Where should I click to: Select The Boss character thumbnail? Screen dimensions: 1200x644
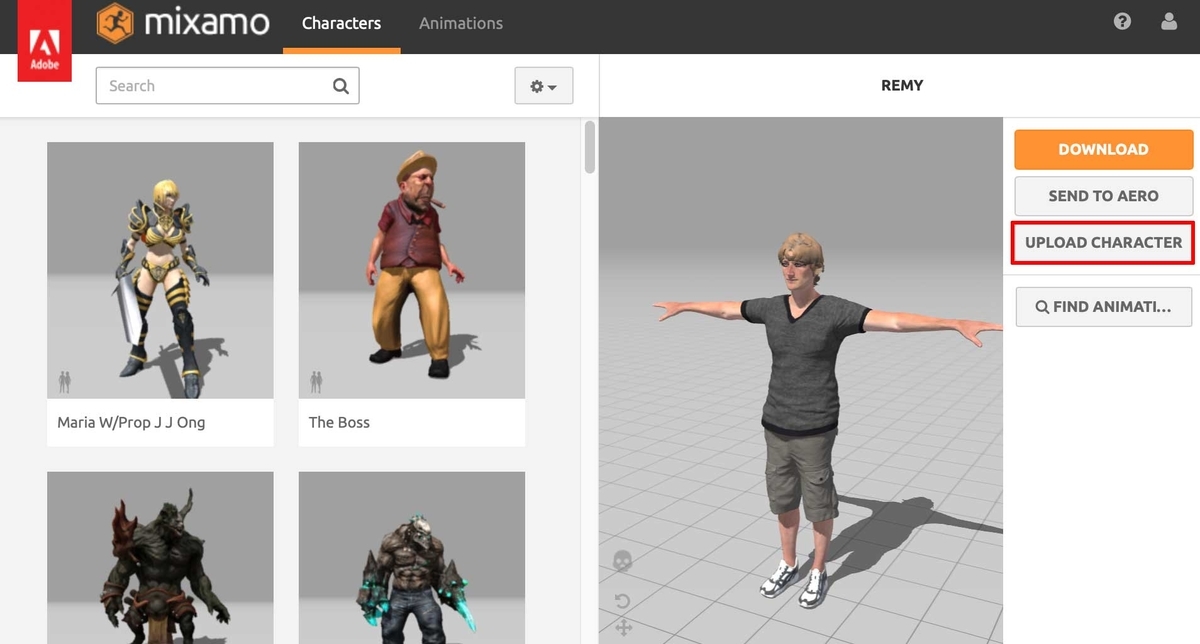pyautogui.click(x=412, y=270)
